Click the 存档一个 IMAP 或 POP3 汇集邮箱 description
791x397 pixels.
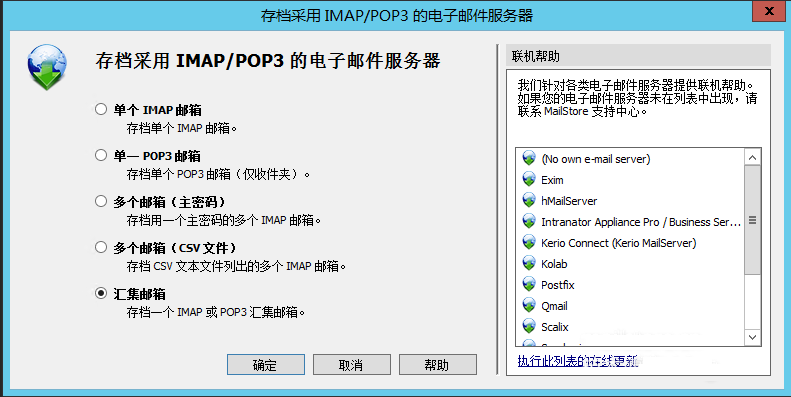coord(216,312)
